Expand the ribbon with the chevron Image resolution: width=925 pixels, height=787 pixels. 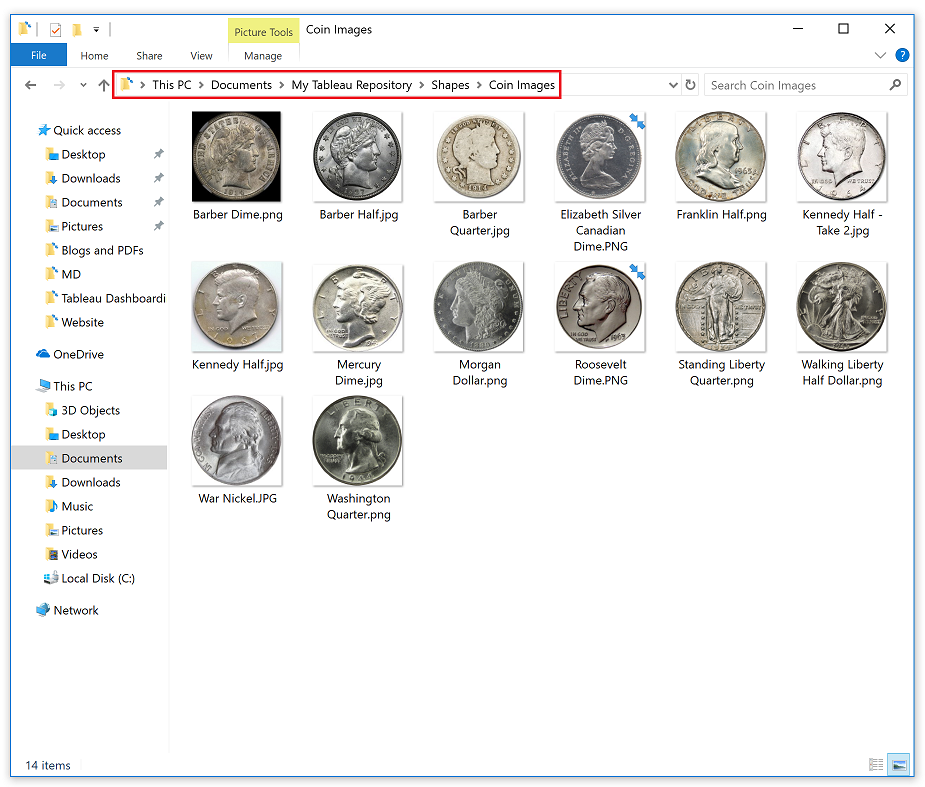click(880, 55)
